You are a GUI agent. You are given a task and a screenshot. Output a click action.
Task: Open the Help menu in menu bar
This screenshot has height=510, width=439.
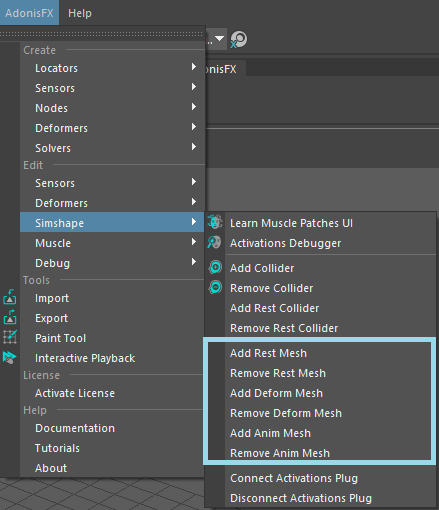click(x=80, y=13)
